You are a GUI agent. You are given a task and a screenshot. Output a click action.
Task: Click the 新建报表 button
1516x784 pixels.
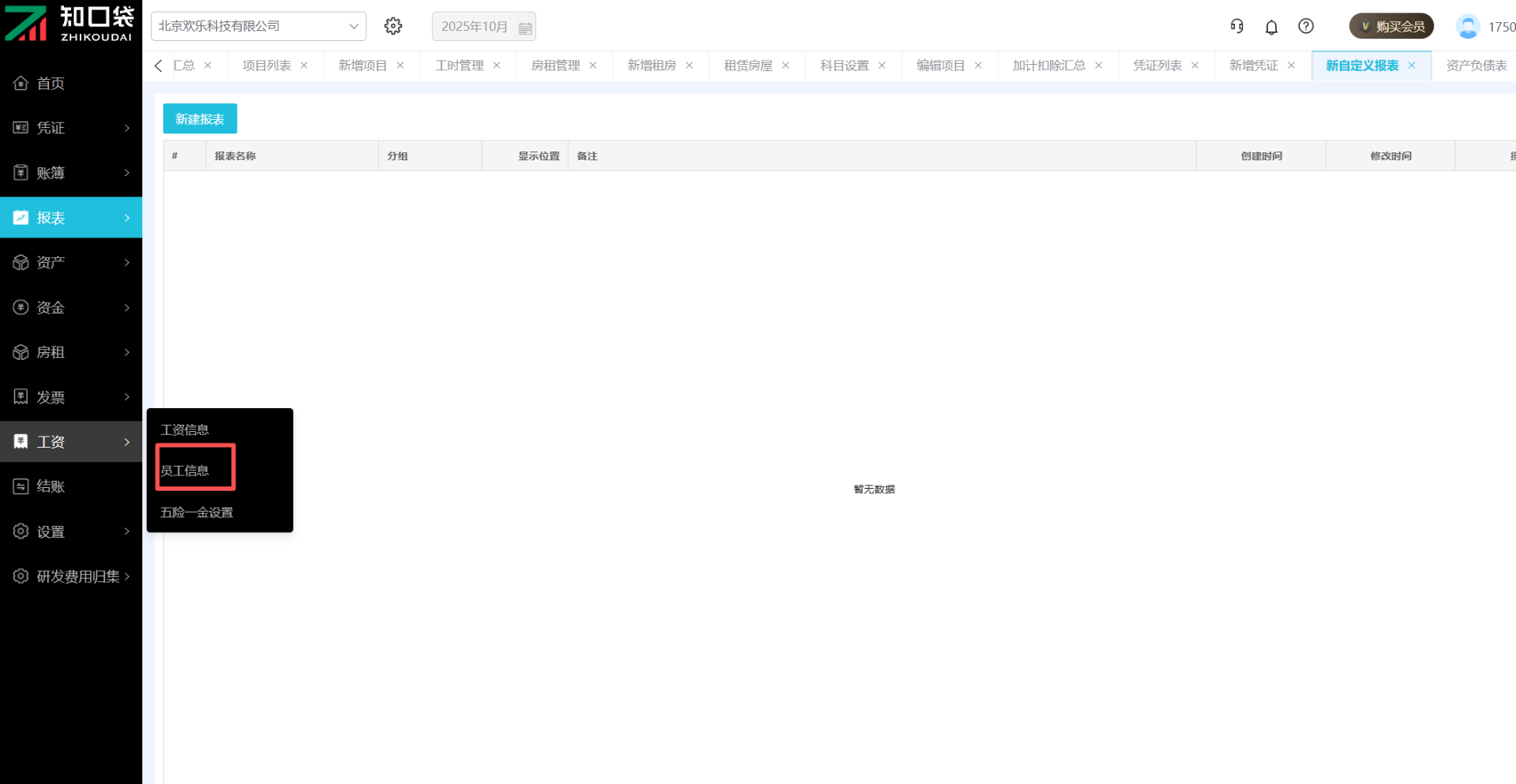click(200, 119)
